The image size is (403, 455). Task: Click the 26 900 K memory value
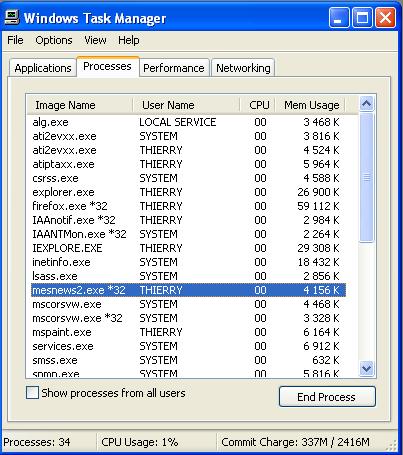(318, 192)
